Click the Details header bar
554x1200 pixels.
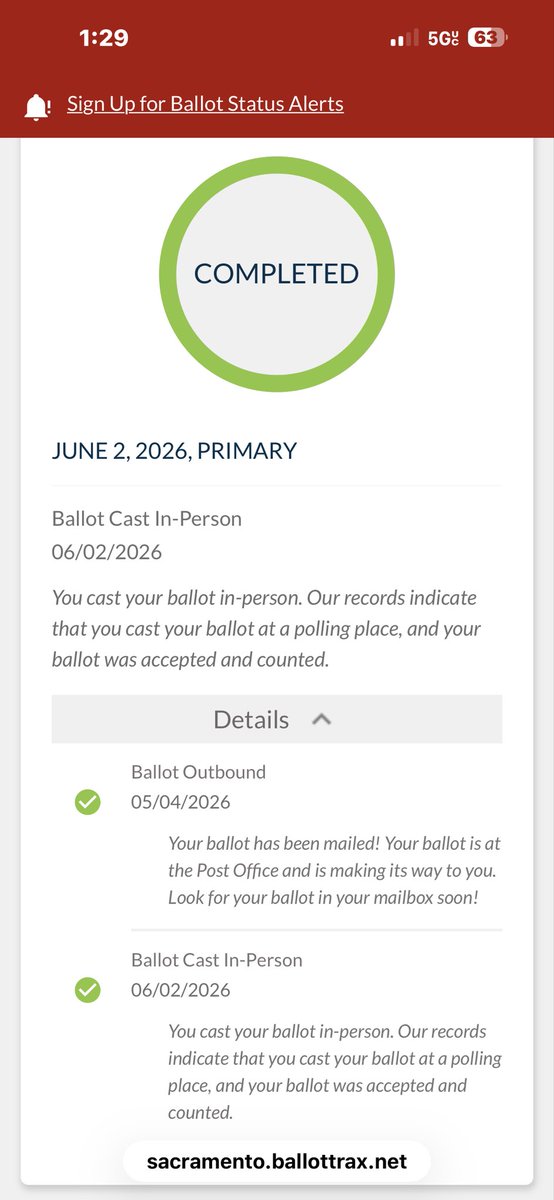click(277, 719)
